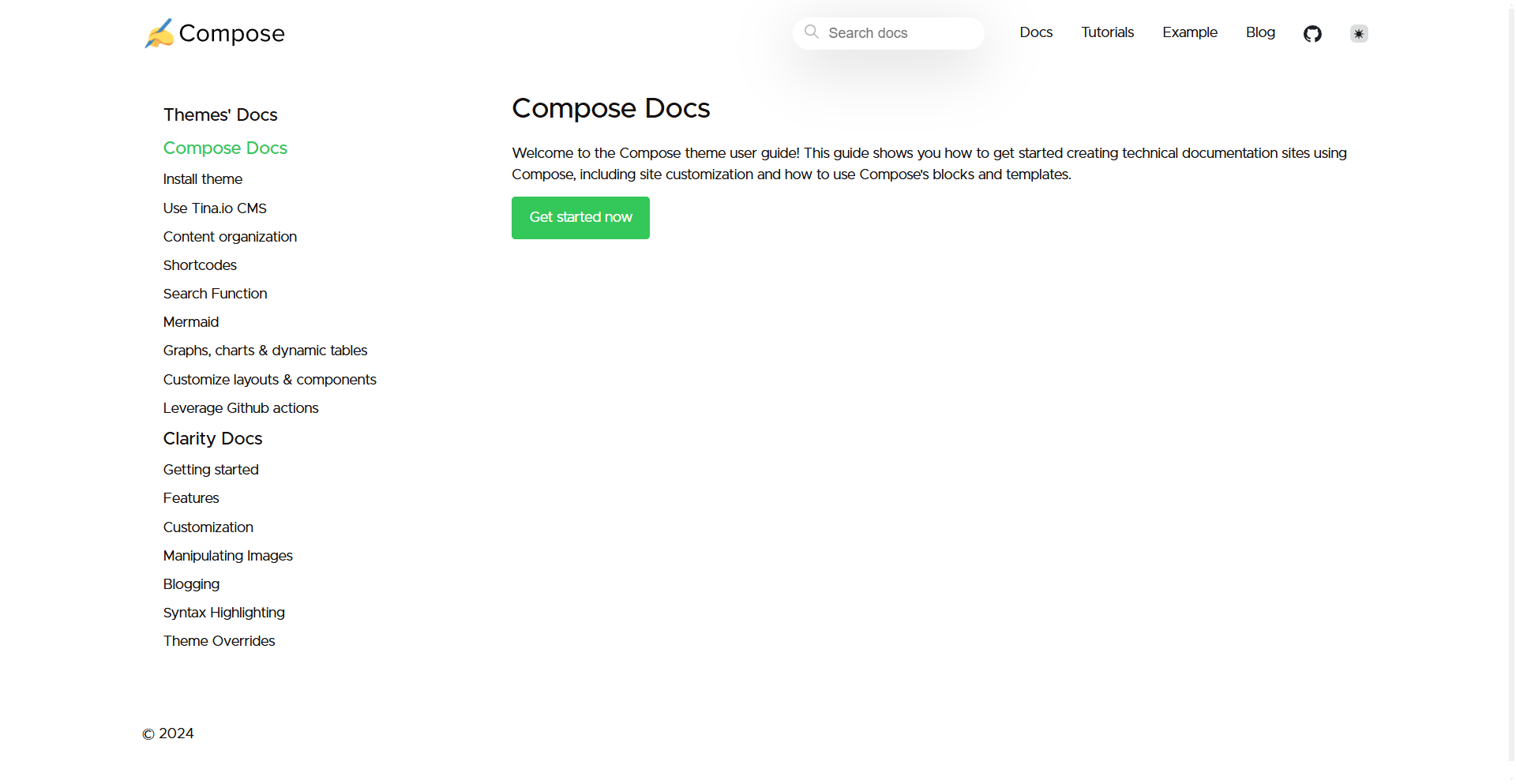1516x784 pixels.
Task: Open Getting started under Clarity Docs
Action: pyautogui.click(x=211, y=470)
